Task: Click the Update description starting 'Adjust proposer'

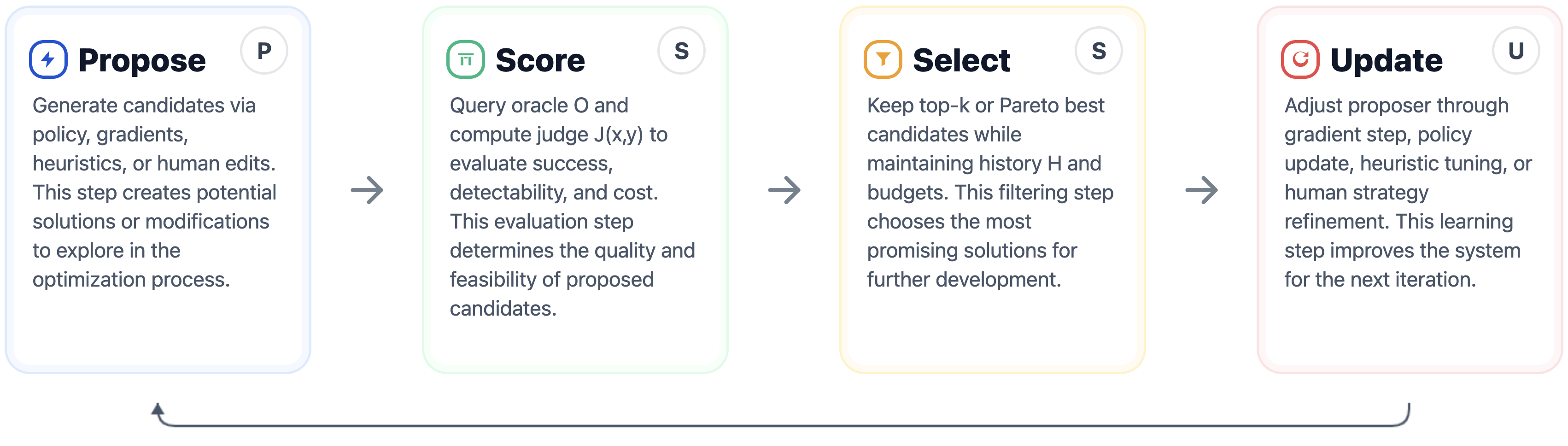Action: (x=1407, y=192)
